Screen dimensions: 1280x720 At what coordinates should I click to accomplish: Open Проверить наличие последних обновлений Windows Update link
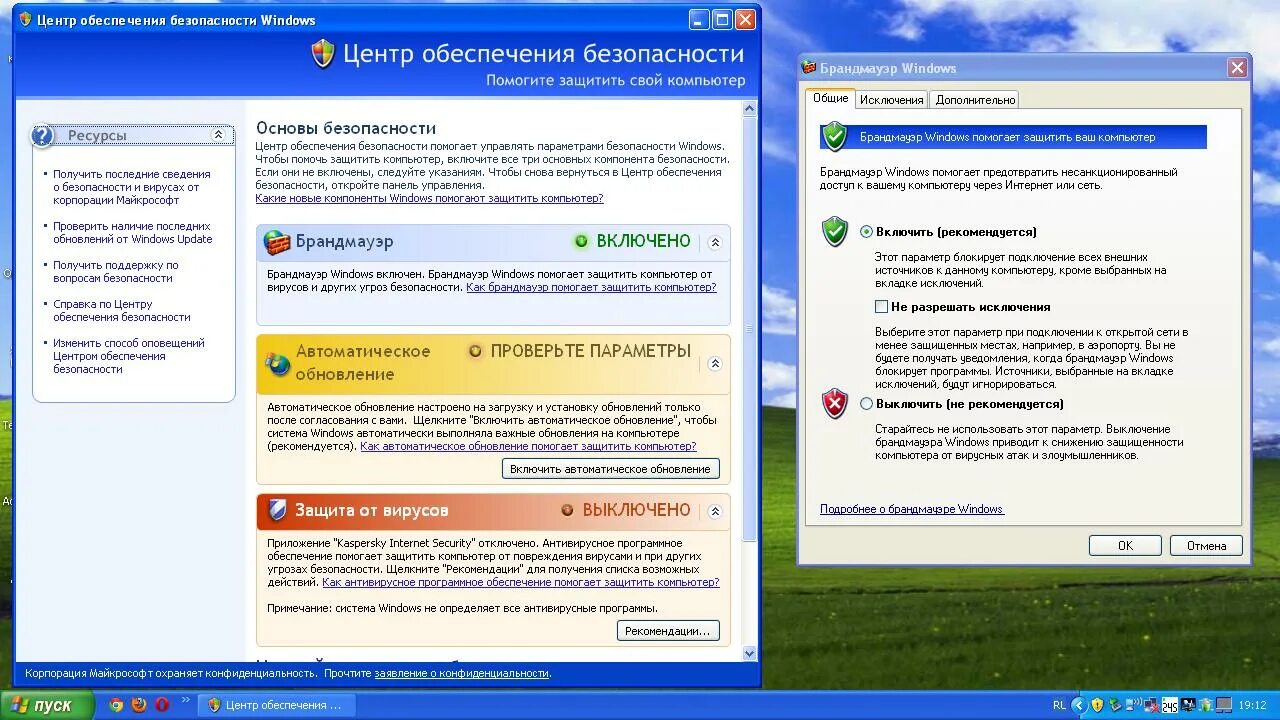(132, 233)
